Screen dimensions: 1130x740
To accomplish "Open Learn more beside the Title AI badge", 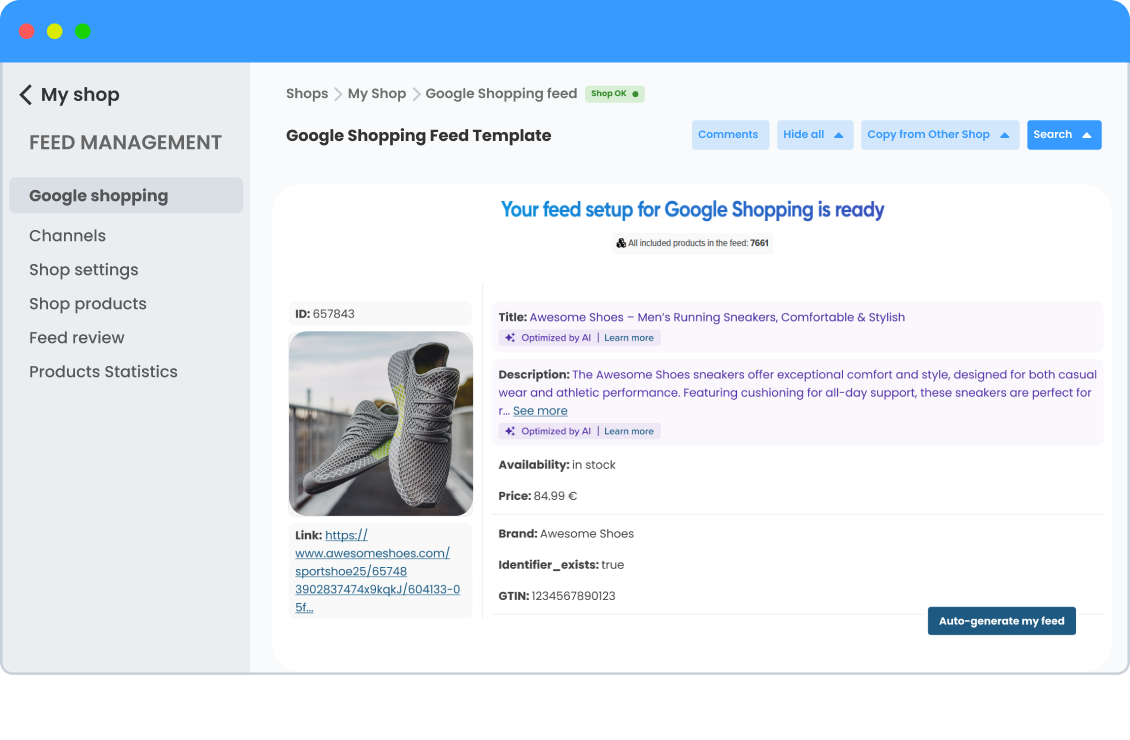I will point(629,337).
